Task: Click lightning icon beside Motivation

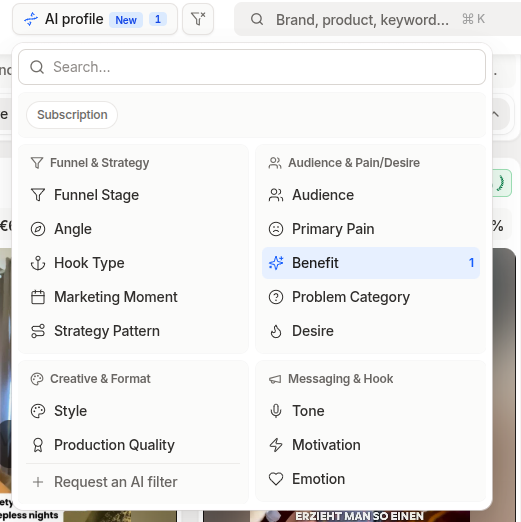Action: (276, 445)
